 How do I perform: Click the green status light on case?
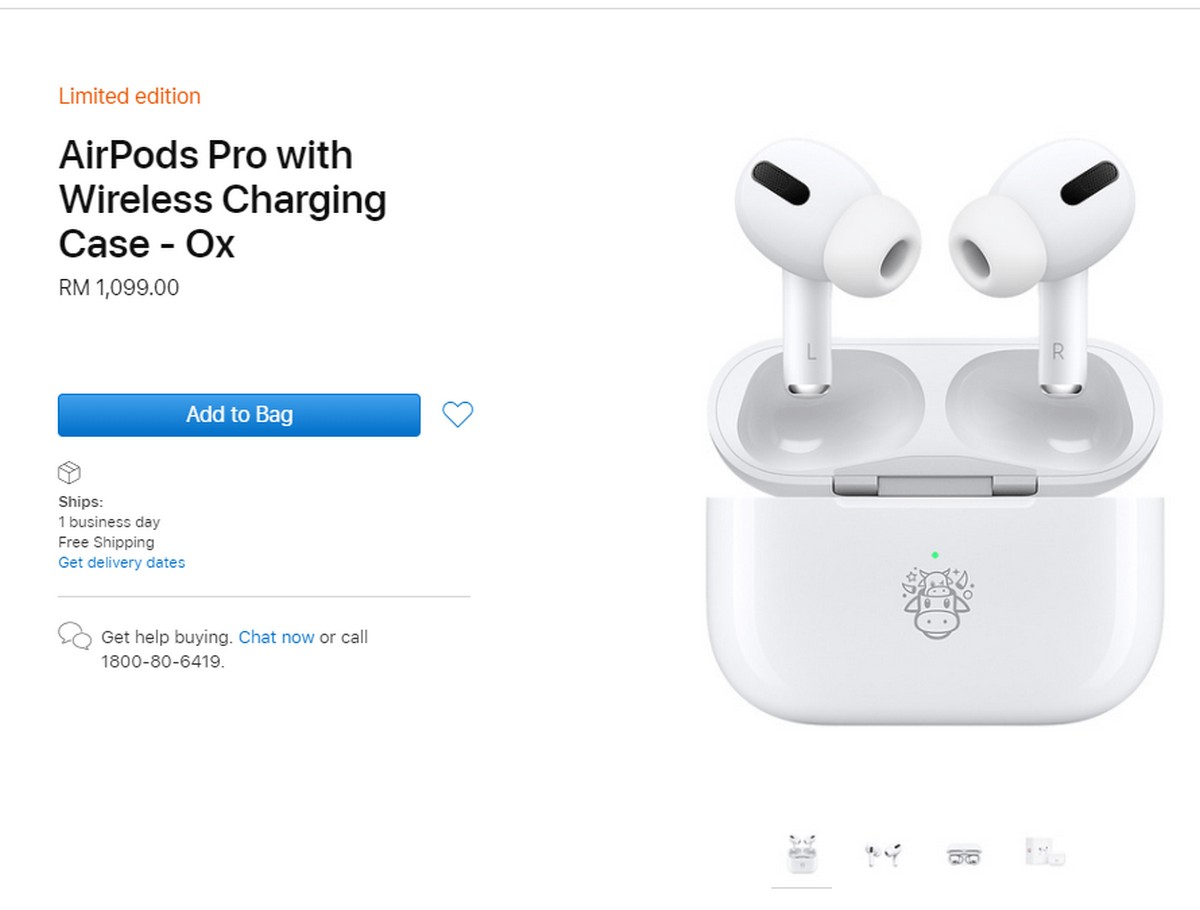click(x=934, y=555)
